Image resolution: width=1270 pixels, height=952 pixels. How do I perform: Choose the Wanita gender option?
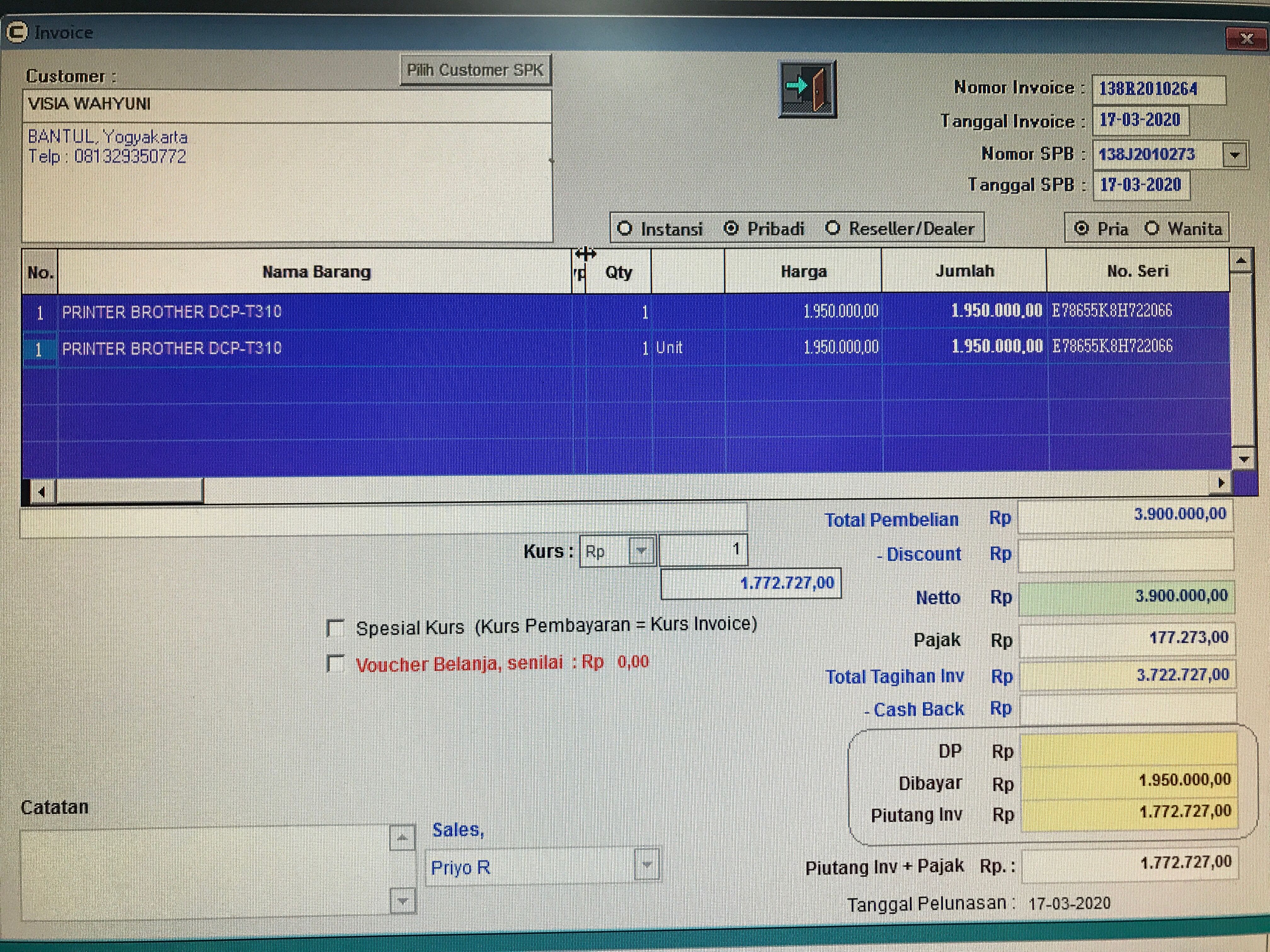(1152, 228)
